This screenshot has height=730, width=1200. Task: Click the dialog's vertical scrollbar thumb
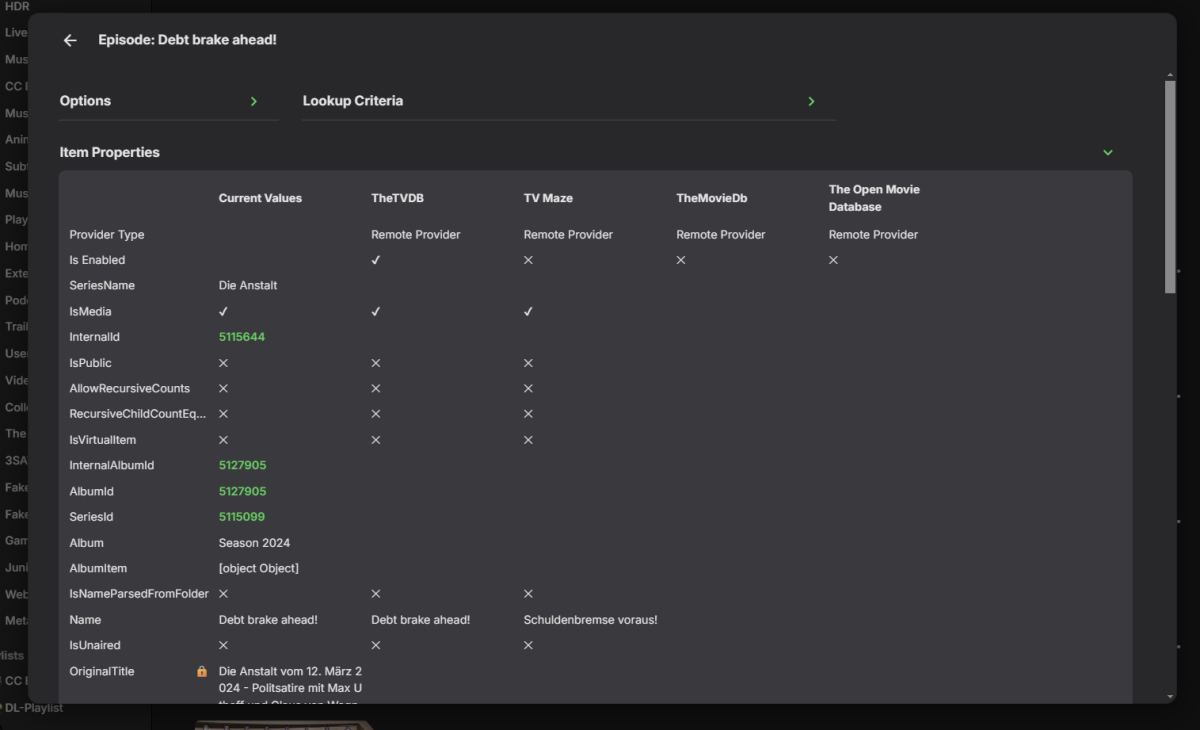tap(1170, 186)
